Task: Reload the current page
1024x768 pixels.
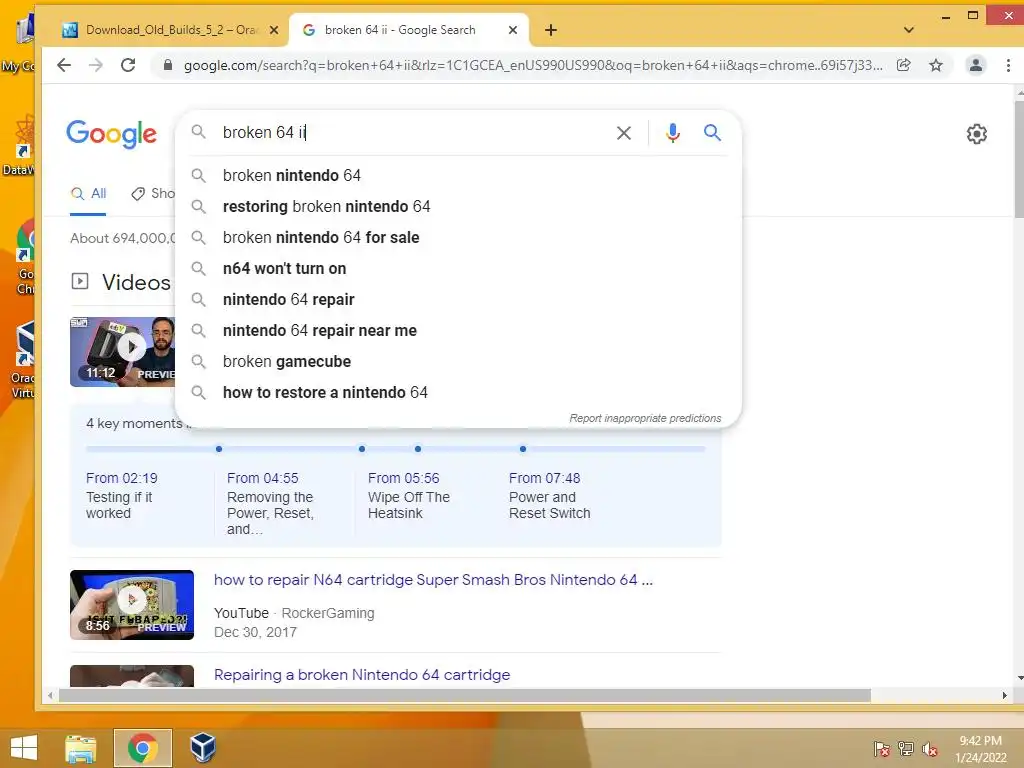Action: (128, 65)
